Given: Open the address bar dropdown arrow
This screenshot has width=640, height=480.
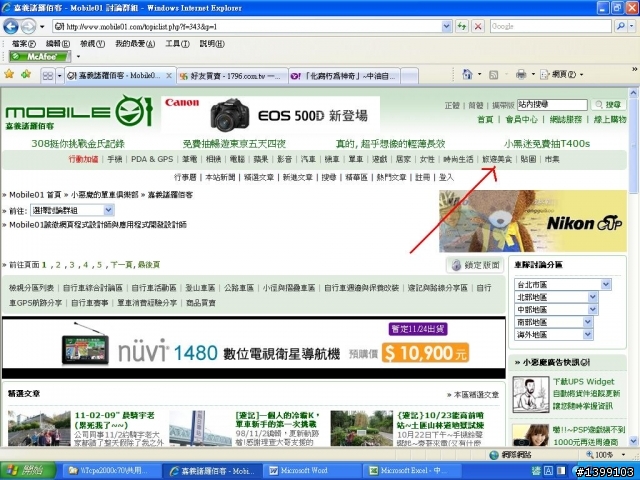Looking at the screenshot, I should click(x=447, y=27).
